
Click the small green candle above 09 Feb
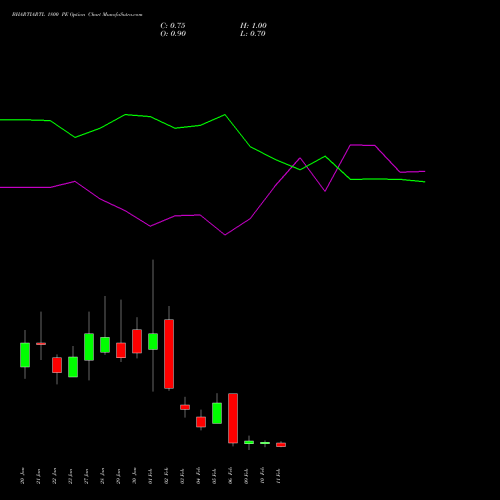coord(249,442)
